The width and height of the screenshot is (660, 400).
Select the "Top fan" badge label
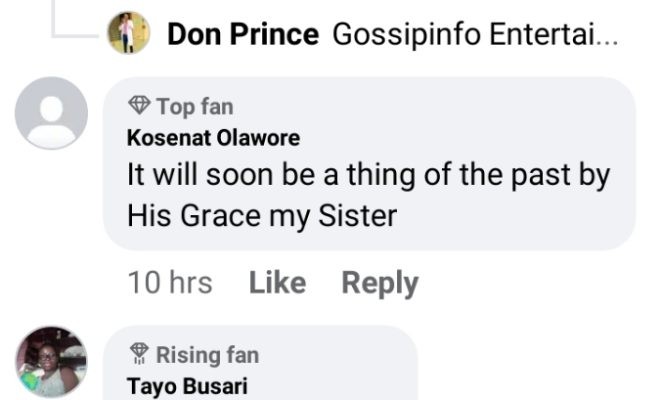click(x=194, y=106)
